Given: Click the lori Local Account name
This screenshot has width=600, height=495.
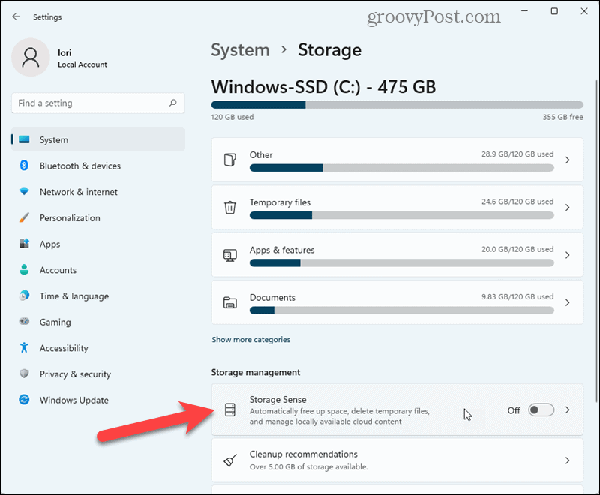Looking at the screenshot, I should (x=82, y=58).
